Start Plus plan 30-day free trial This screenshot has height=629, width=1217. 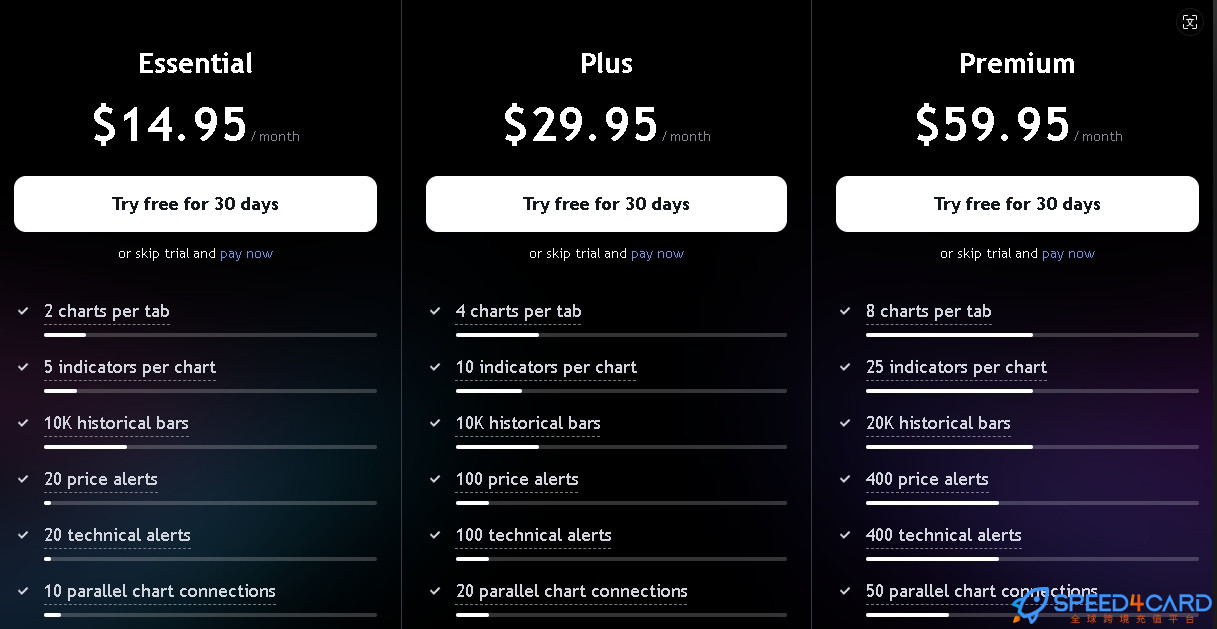pos(606,204)
